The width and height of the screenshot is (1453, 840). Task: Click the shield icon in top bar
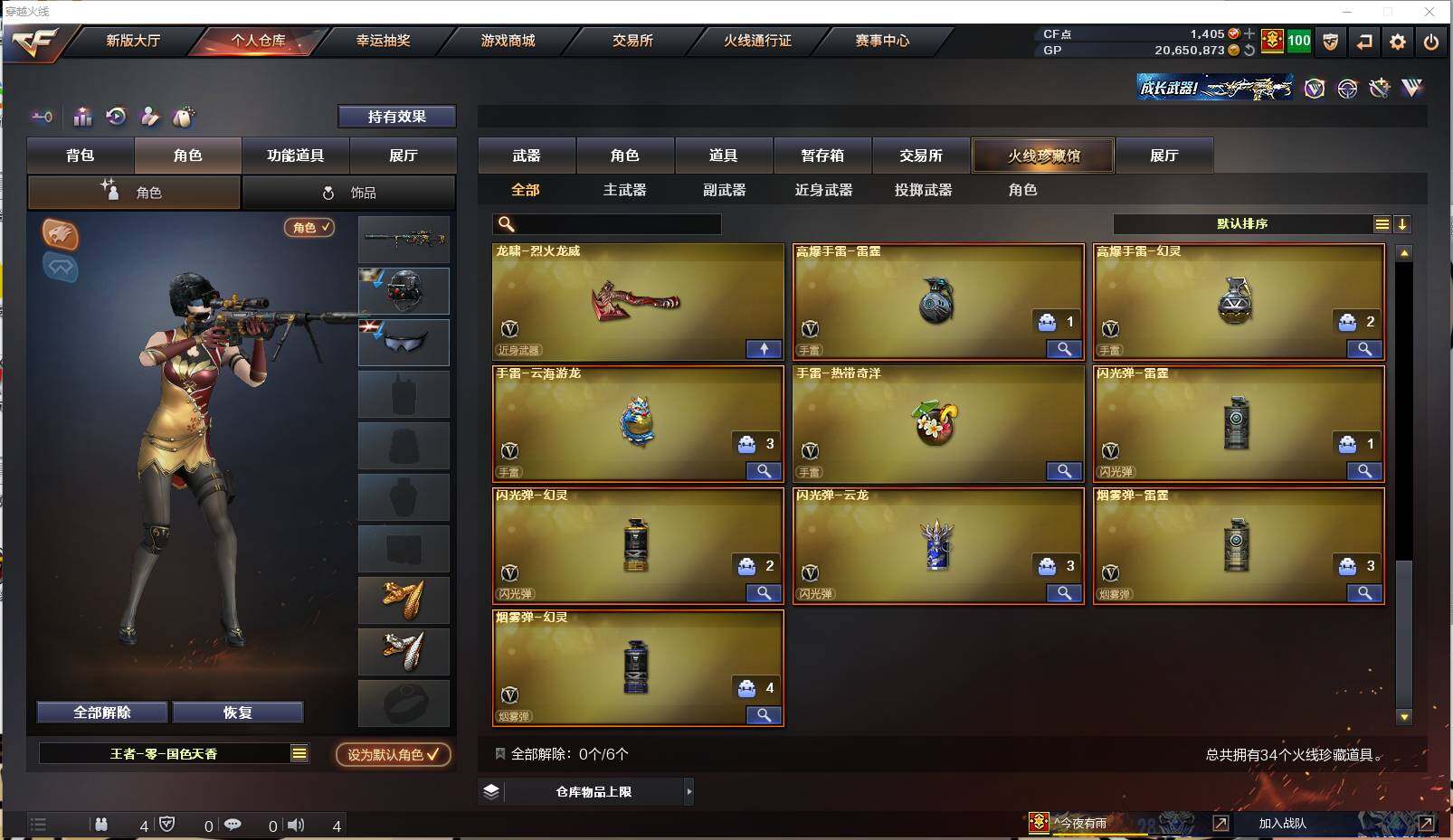coord(1330,42)
